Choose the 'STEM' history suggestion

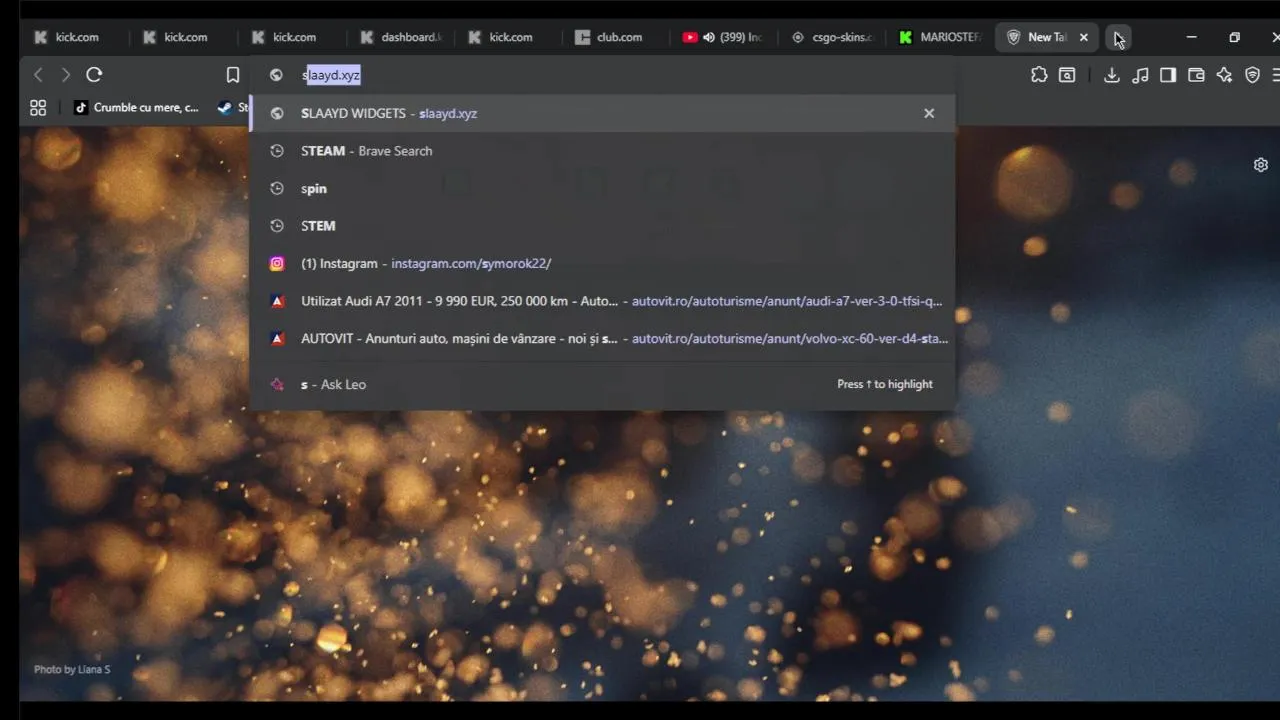pyautogui.click(x=603, y=226)
